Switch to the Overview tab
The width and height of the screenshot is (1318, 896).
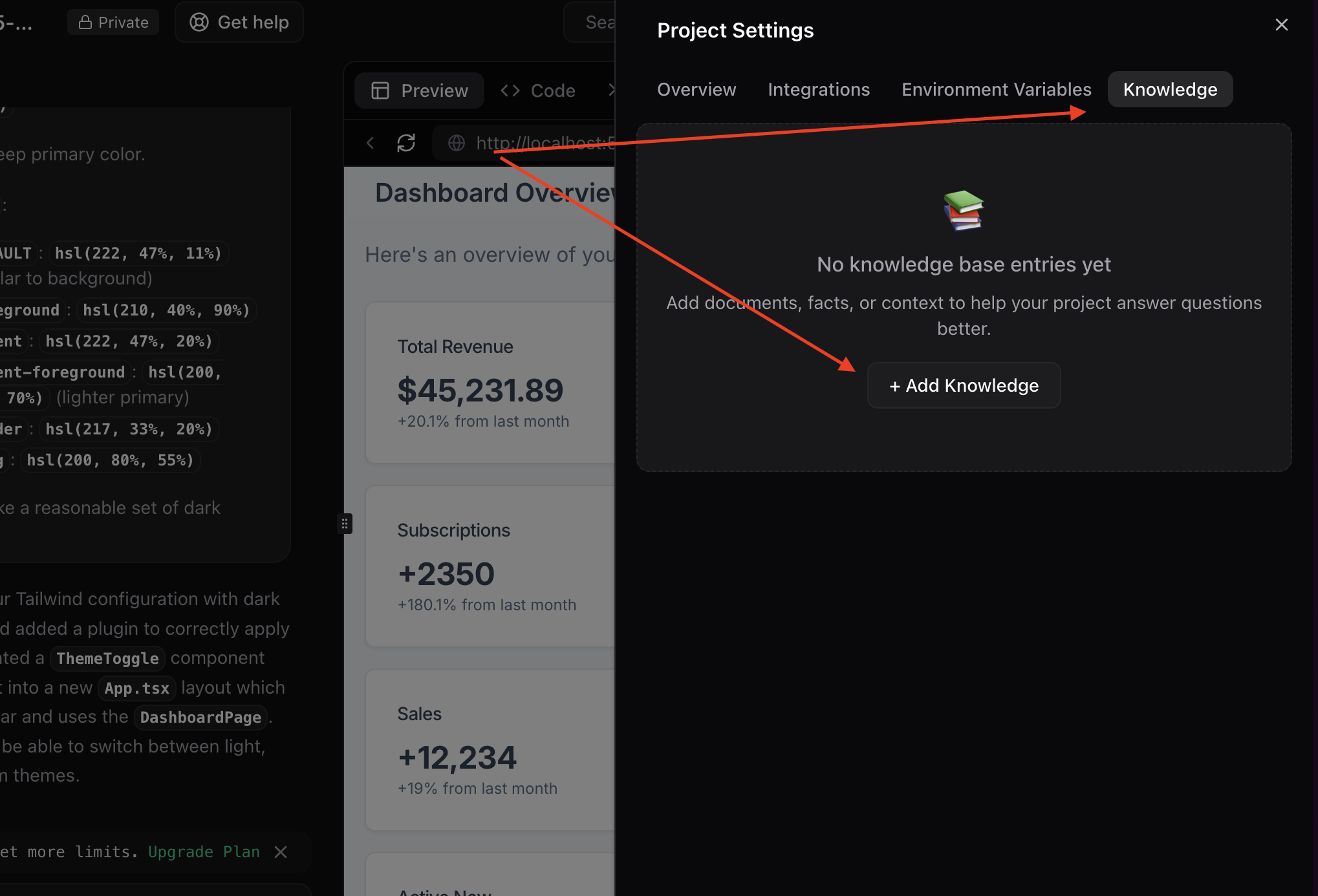697,89
